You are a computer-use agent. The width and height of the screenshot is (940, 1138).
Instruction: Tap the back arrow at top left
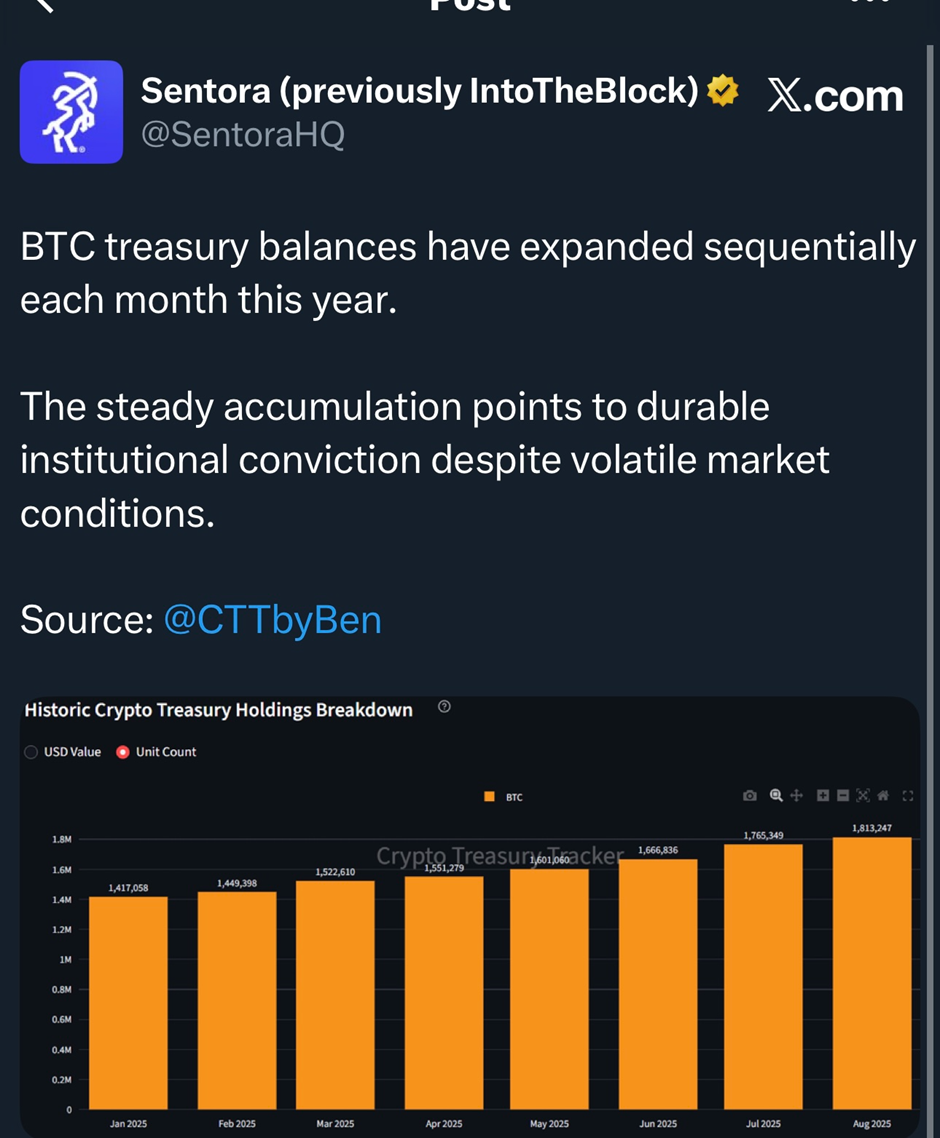[x=43, y=5]
